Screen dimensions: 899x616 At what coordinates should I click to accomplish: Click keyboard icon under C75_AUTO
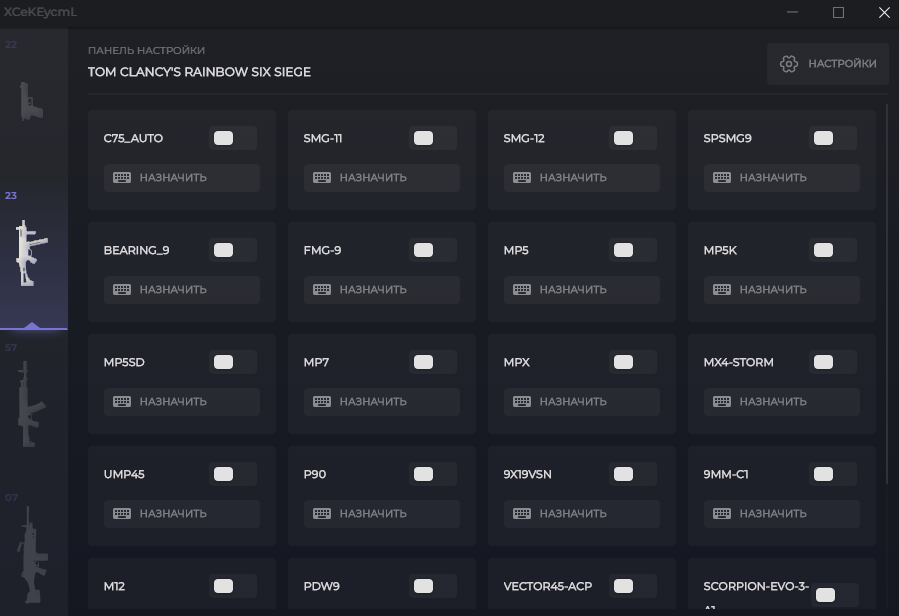pyautogui.click(x=122, y=178)
